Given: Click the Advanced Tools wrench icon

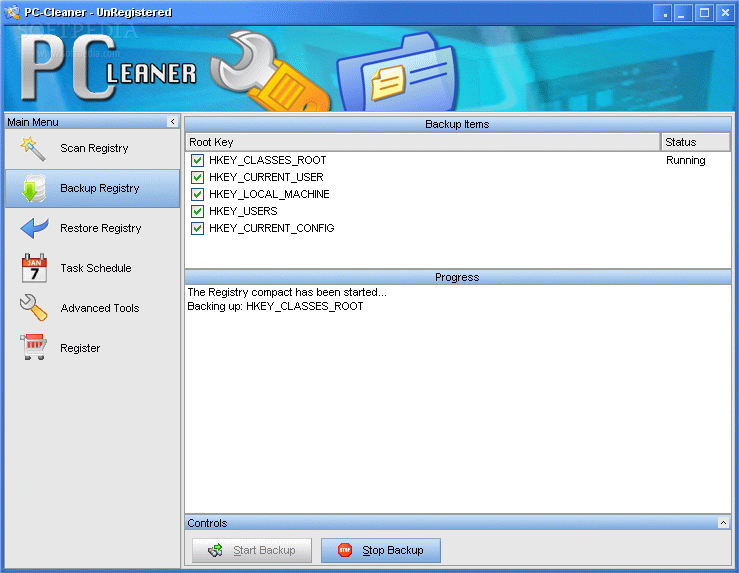Looking at the screenshot, I should 33,308.
